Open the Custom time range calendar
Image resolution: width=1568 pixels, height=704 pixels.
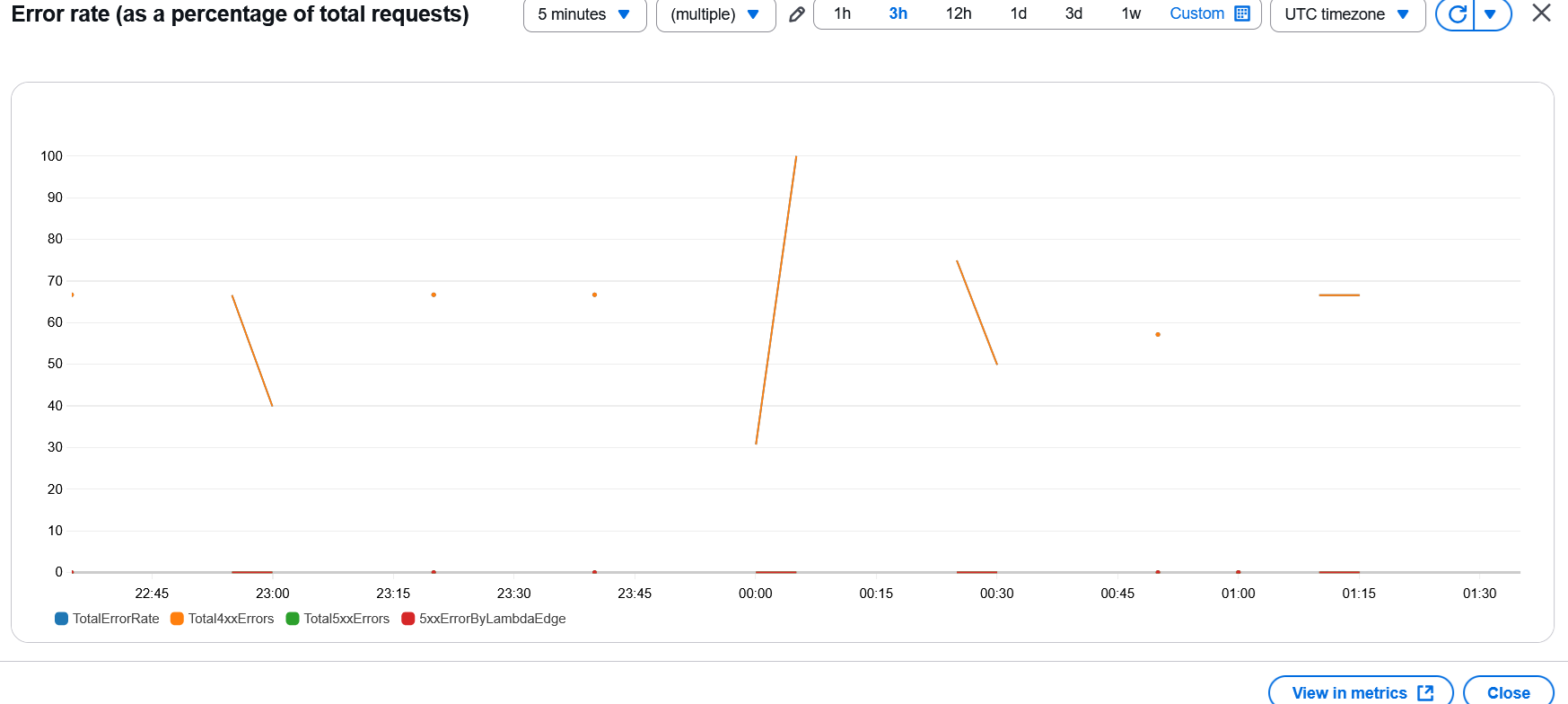tap(1209, 13)
